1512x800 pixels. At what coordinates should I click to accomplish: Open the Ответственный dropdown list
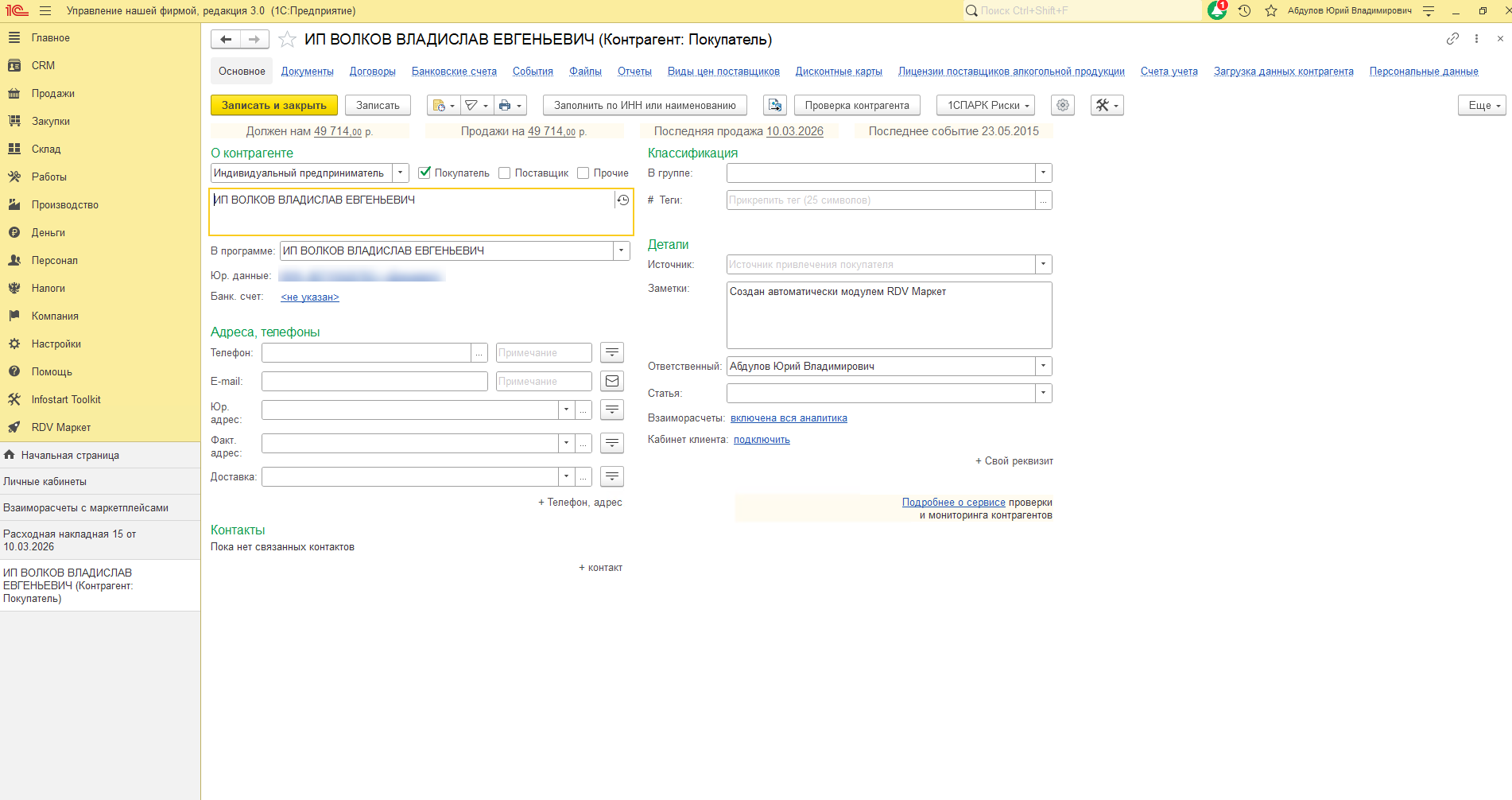point(1043,367)
